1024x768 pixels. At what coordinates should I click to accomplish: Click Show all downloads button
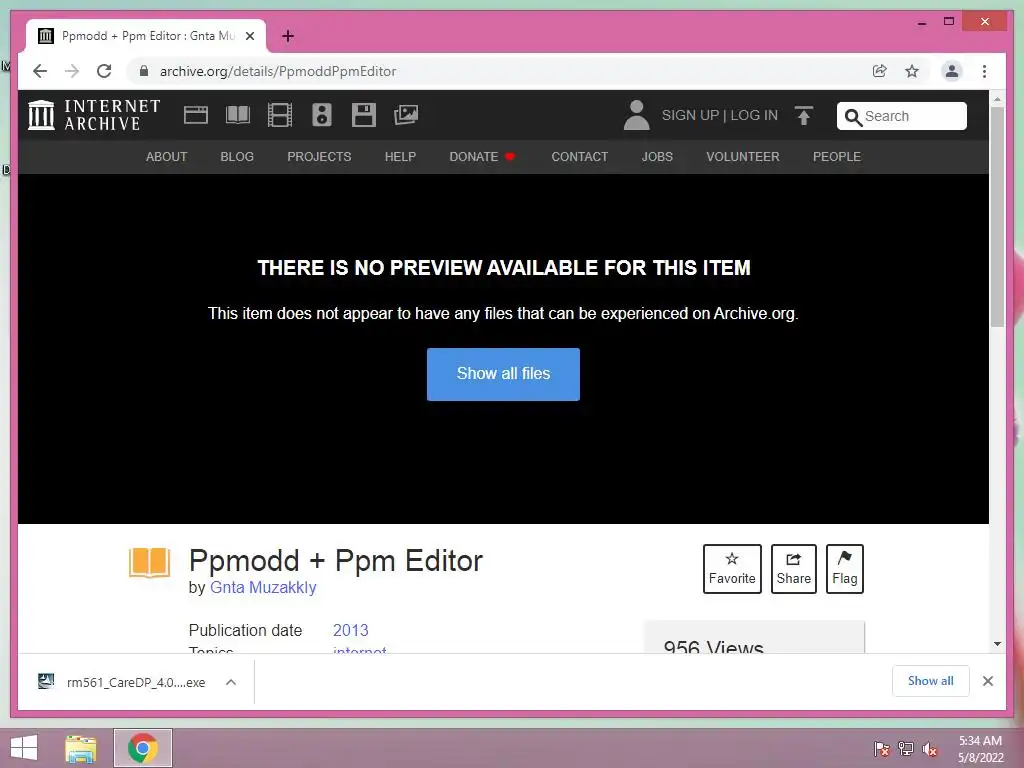[931, 681]
